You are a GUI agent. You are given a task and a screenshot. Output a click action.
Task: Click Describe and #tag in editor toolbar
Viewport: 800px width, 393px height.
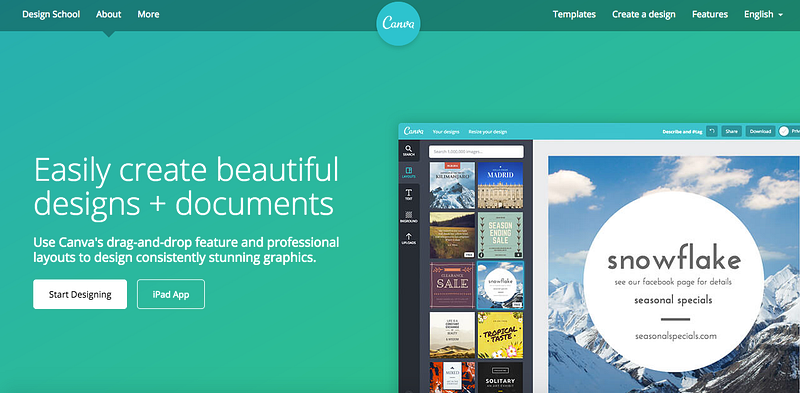click(682, 132)
